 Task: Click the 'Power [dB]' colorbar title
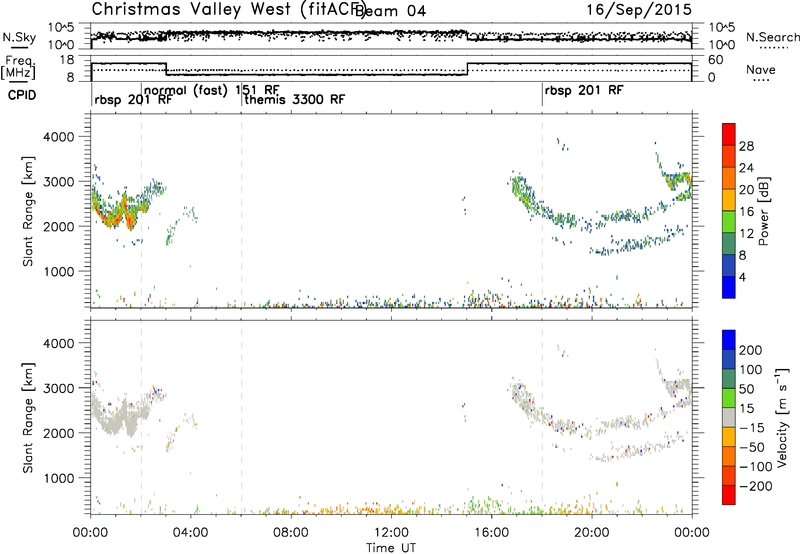pyautogui.click(x=763, y=211)
